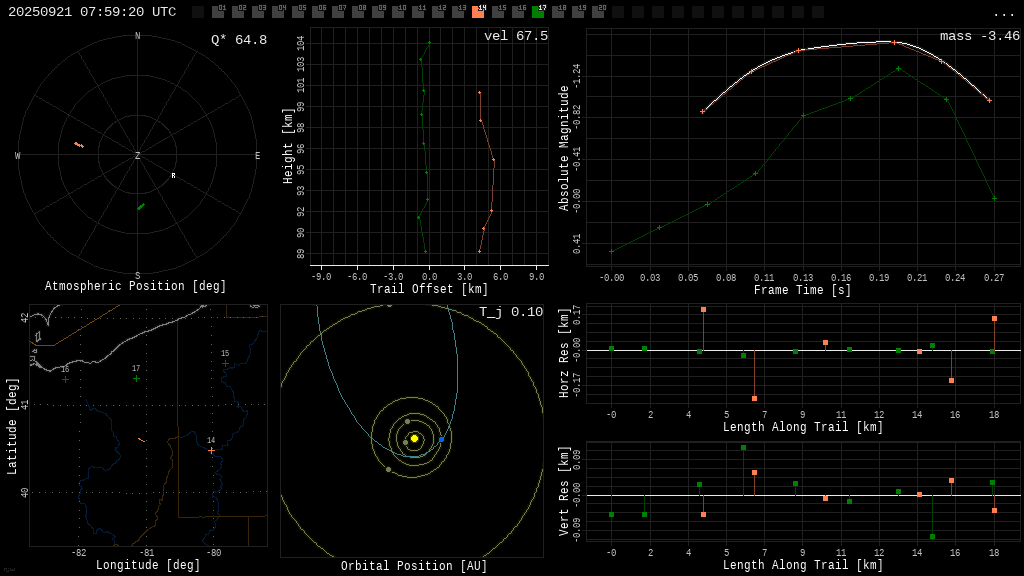Screen dimensions: 1024x576
Task: Toggle the green station 17 box
Action: [538, 12]
